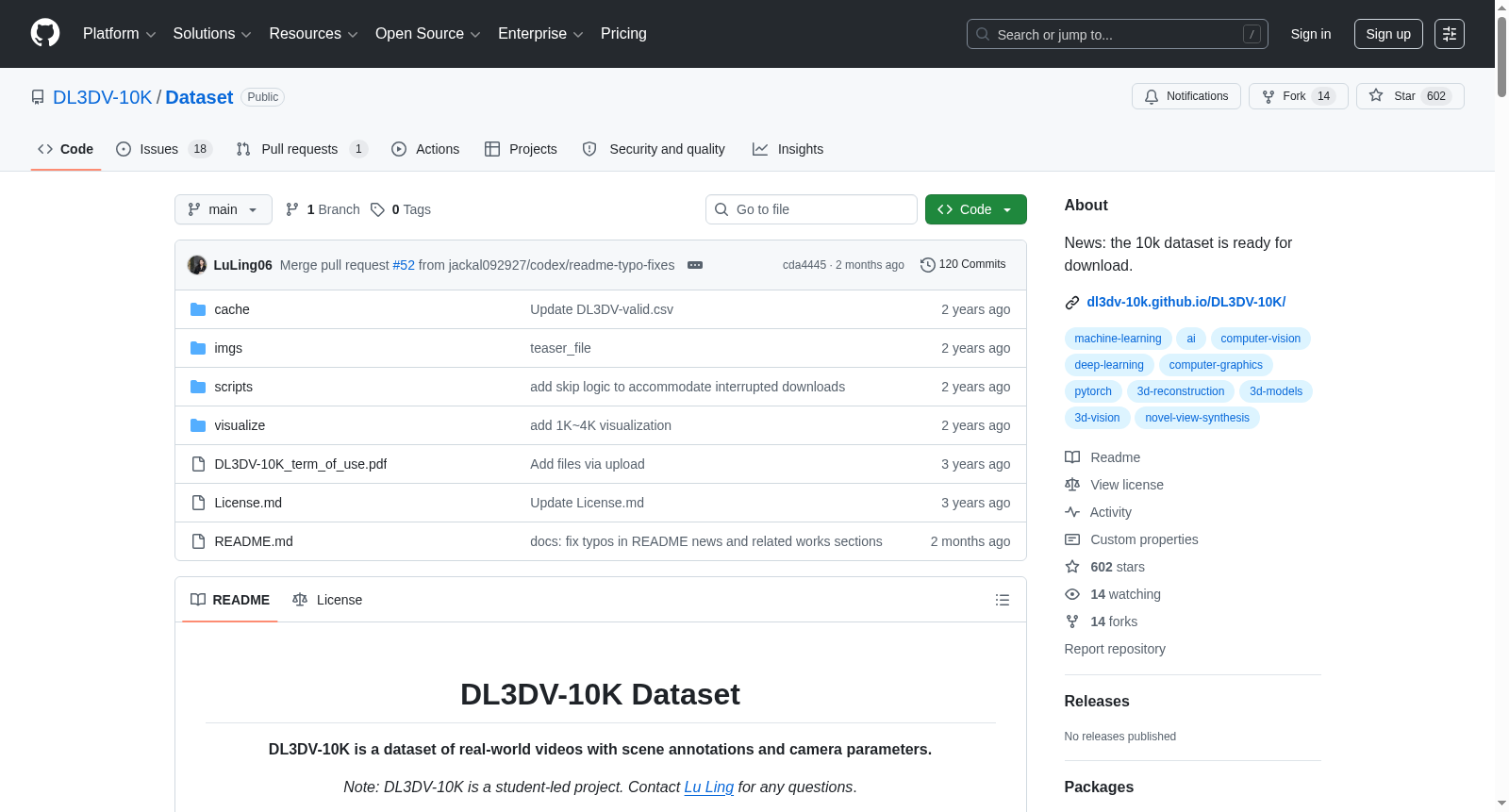
Task: Open the cda4445 commit hash
Action: coord(804,265)
